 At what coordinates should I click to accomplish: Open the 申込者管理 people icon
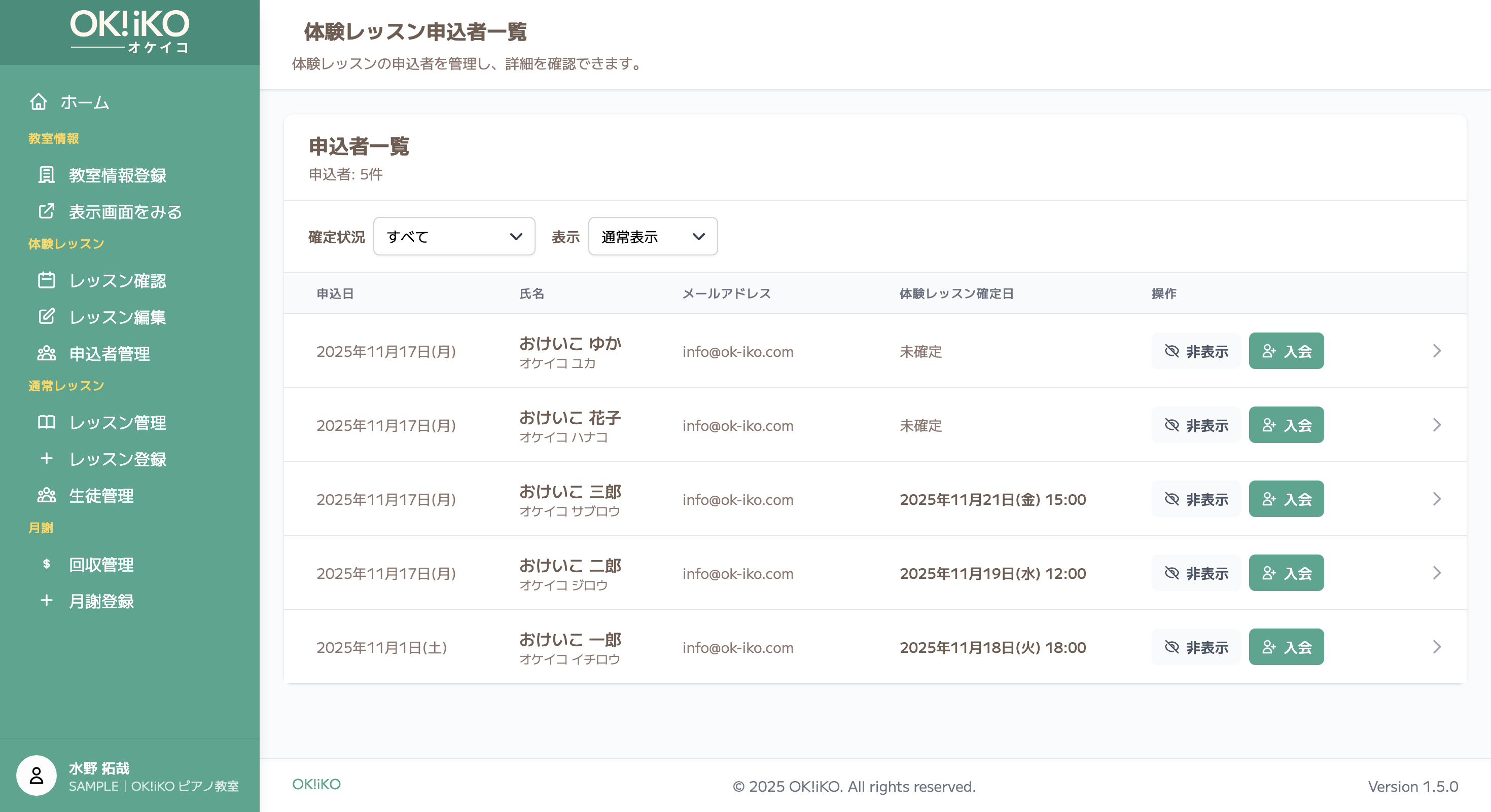click(47, 353)
